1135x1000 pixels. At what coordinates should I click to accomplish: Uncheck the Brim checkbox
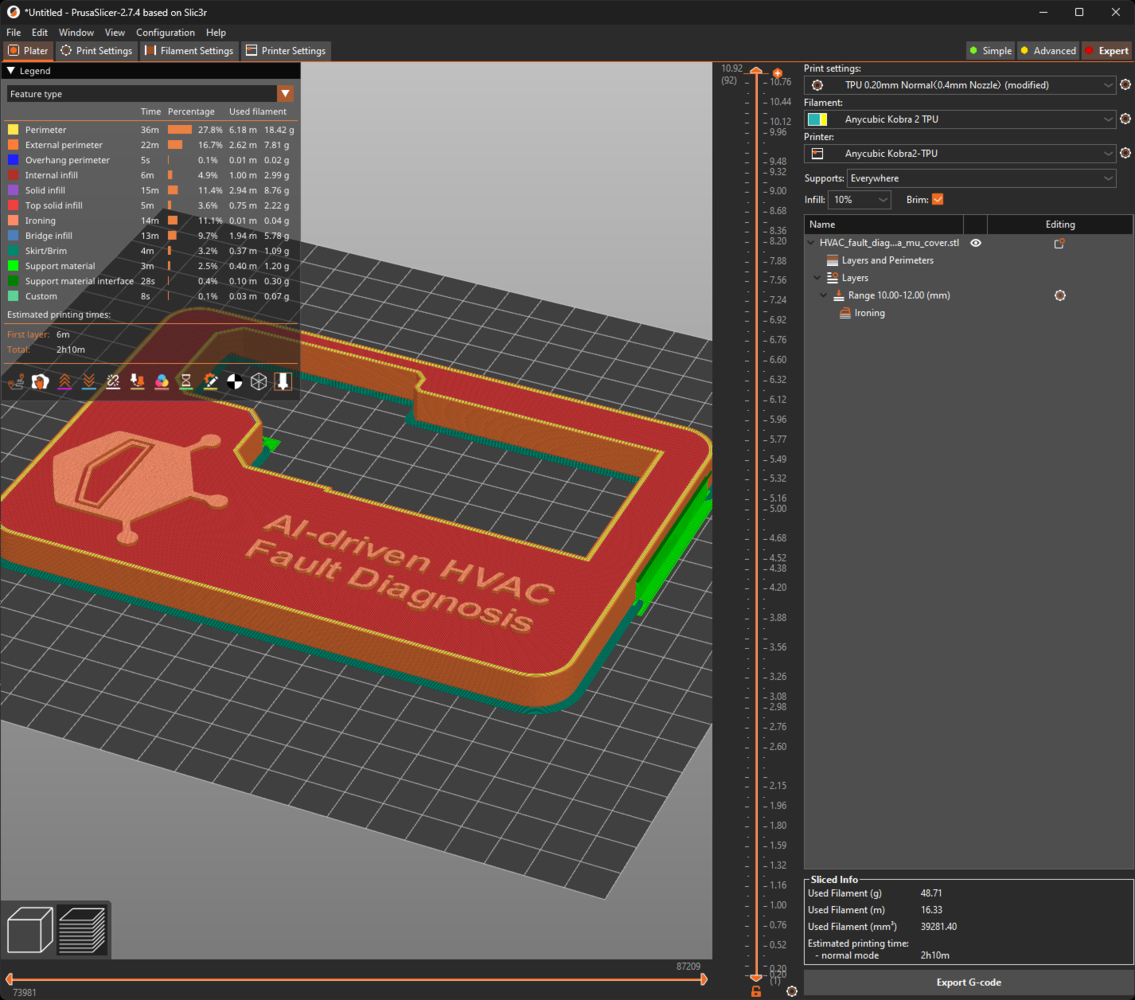(x=937, y=200)
